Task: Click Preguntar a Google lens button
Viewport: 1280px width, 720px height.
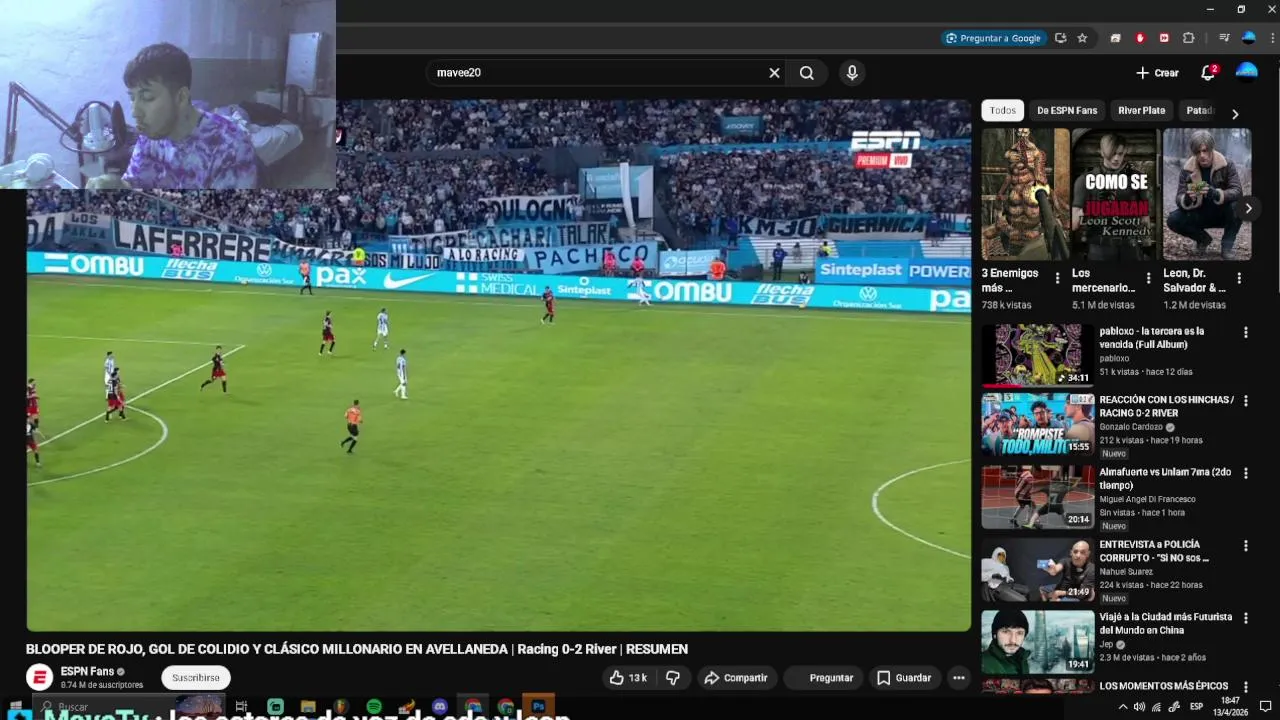Action: point(994,38)
